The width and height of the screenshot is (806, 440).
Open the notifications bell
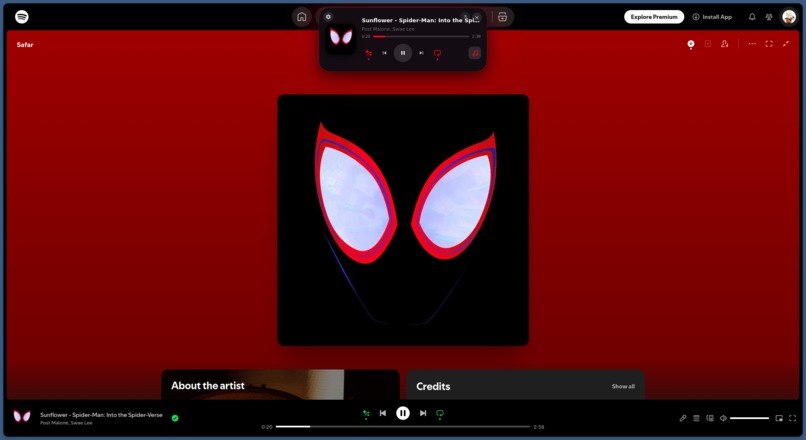pos(752,17)
